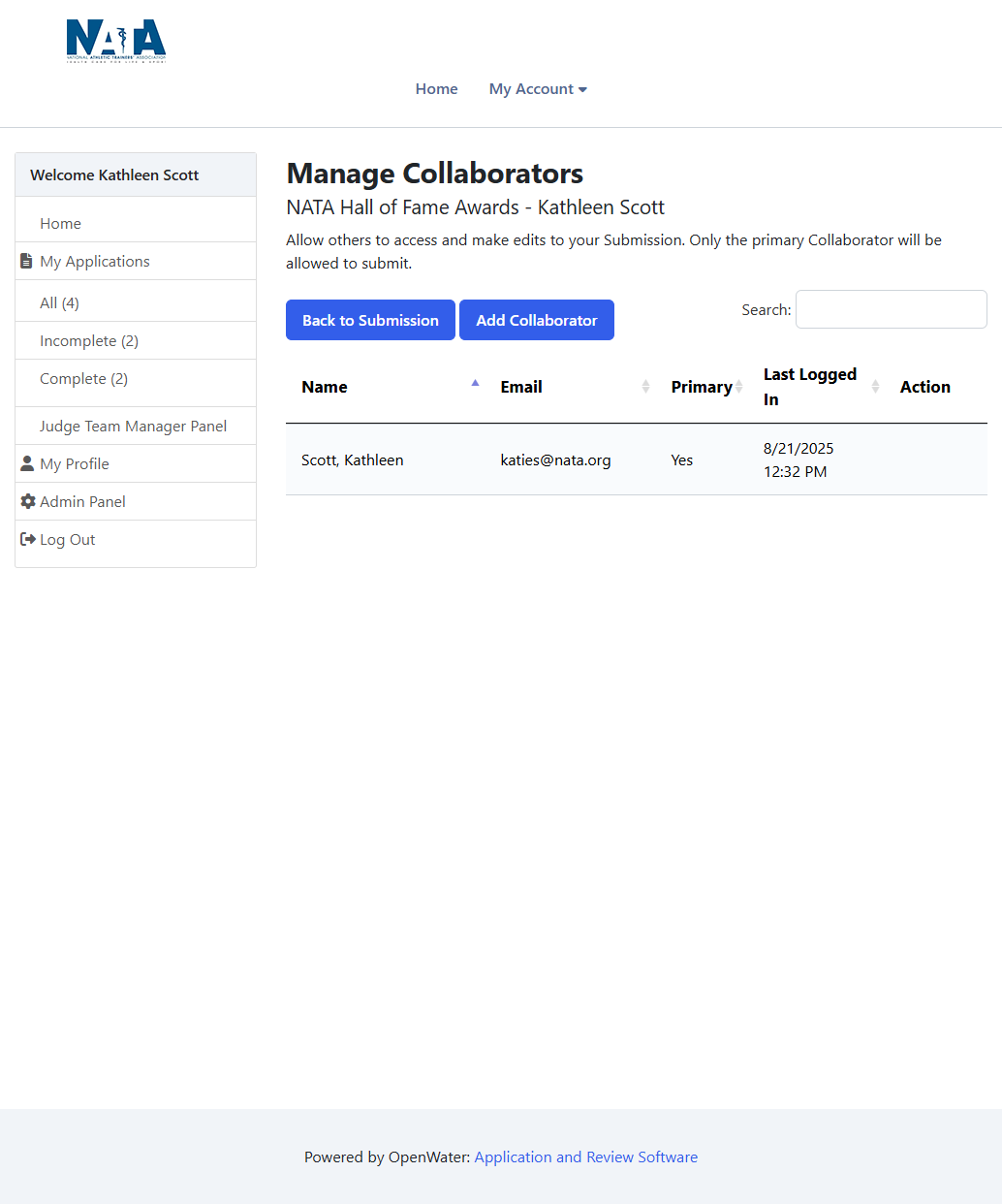Screen dimensions: 1002x1204
Task: Sort table by Name column arrow
Action: coord(475,384)
